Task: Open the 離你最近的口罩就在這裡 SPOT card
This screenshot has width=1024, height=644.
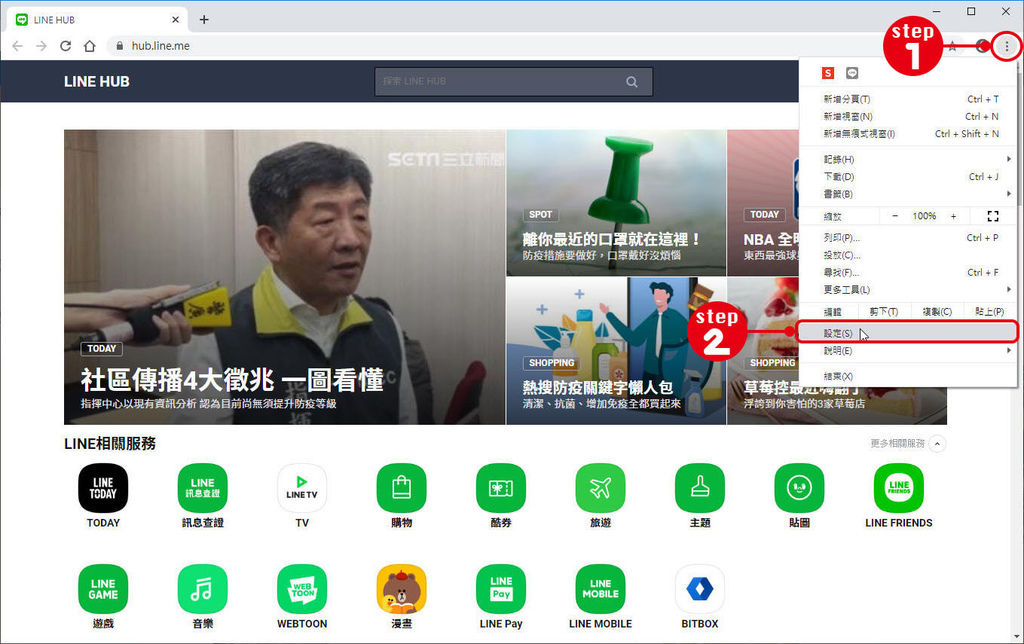Action: (x=616, y=202)
